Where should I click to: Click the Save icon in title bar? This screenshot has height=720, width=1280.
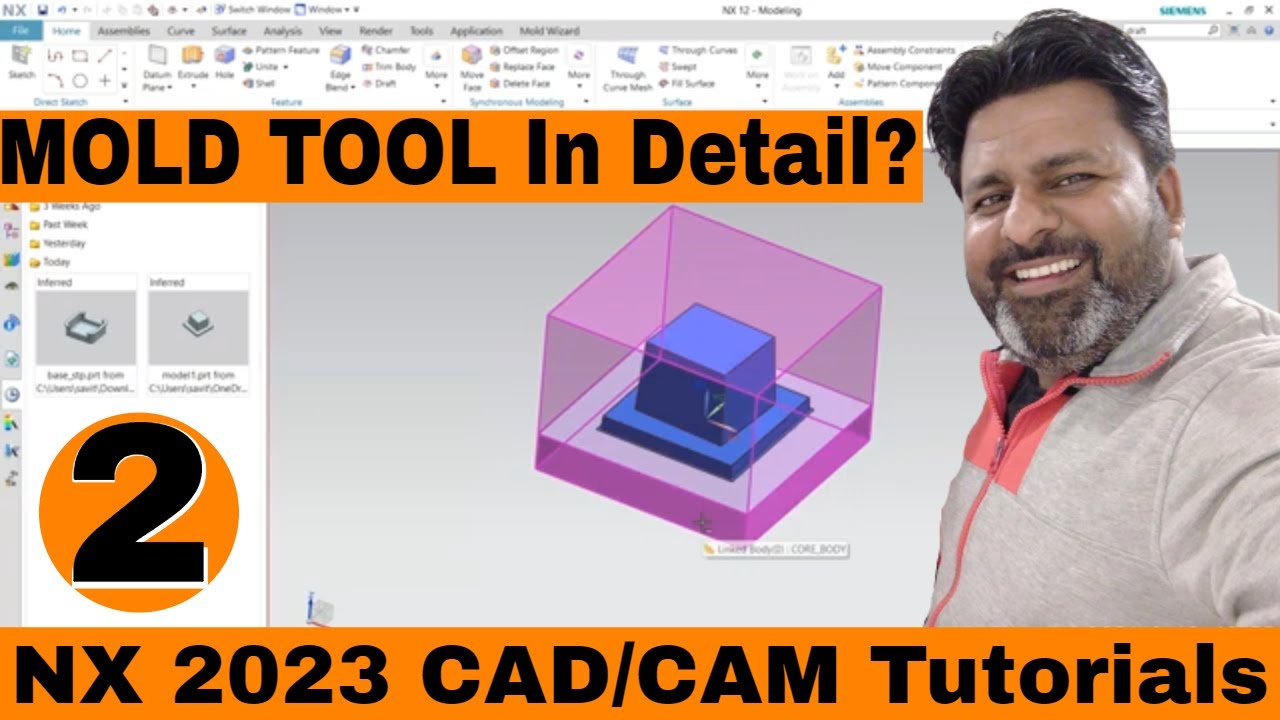(43, 9)
